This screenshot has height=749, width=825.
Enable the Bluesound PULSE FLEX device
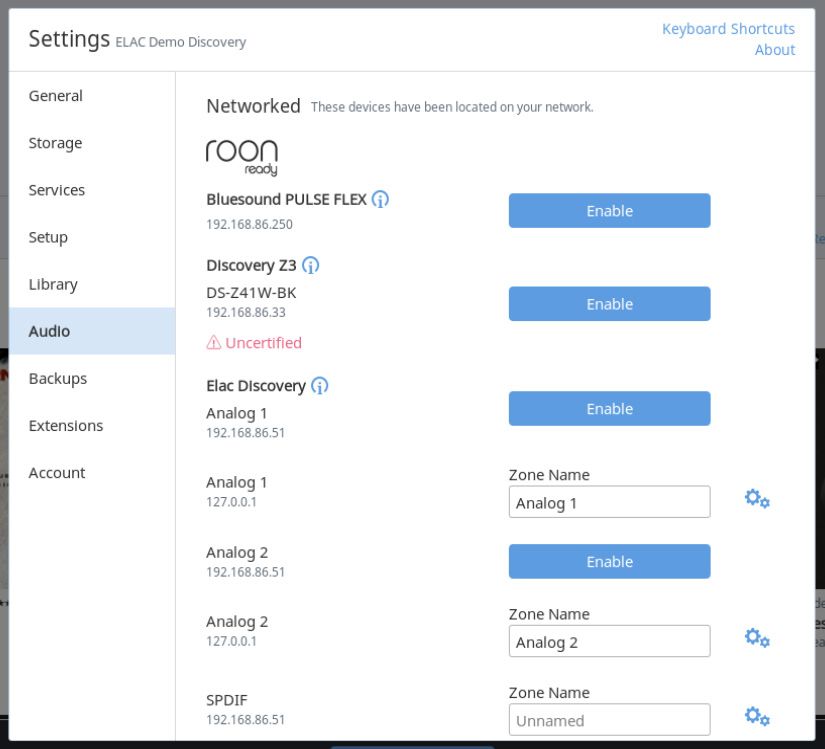pos(609,210)
